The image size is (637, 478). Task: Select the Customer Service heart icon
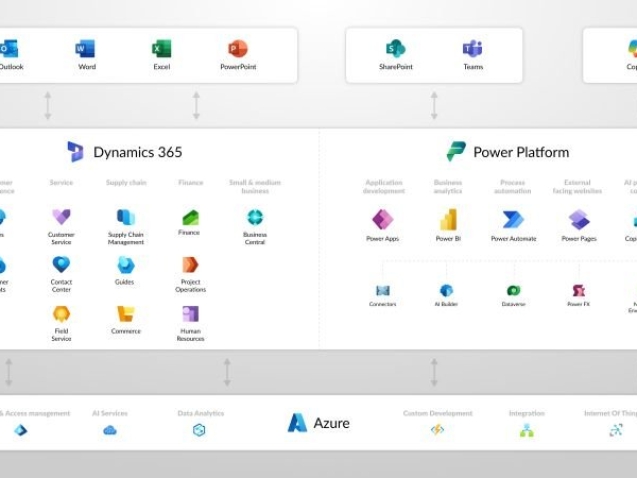pos(61,217)
